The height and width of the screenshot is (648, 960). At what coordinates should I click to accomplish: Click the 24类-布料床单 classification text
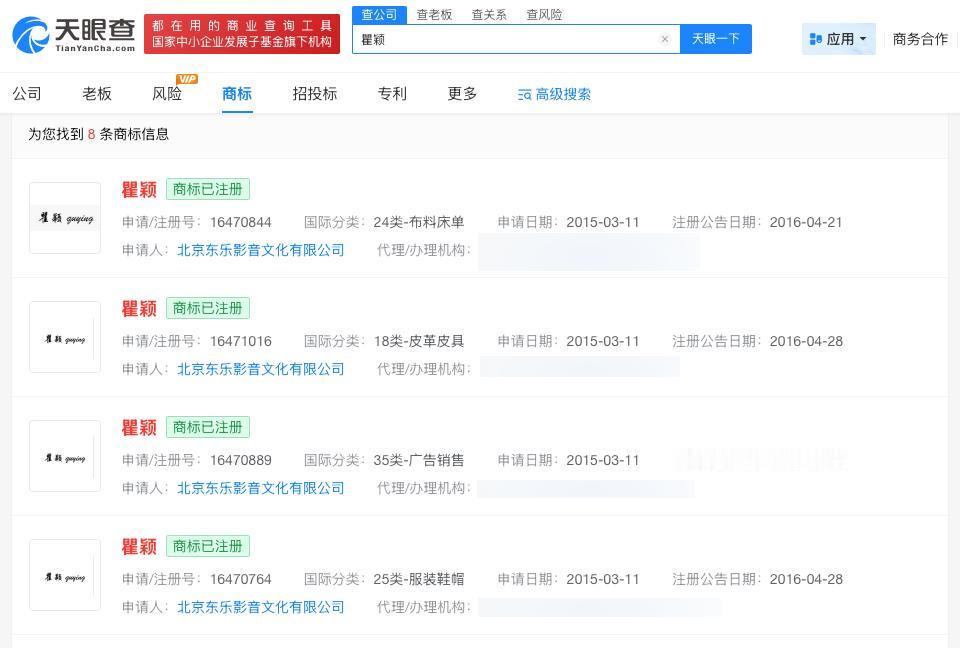click(419, 222)
